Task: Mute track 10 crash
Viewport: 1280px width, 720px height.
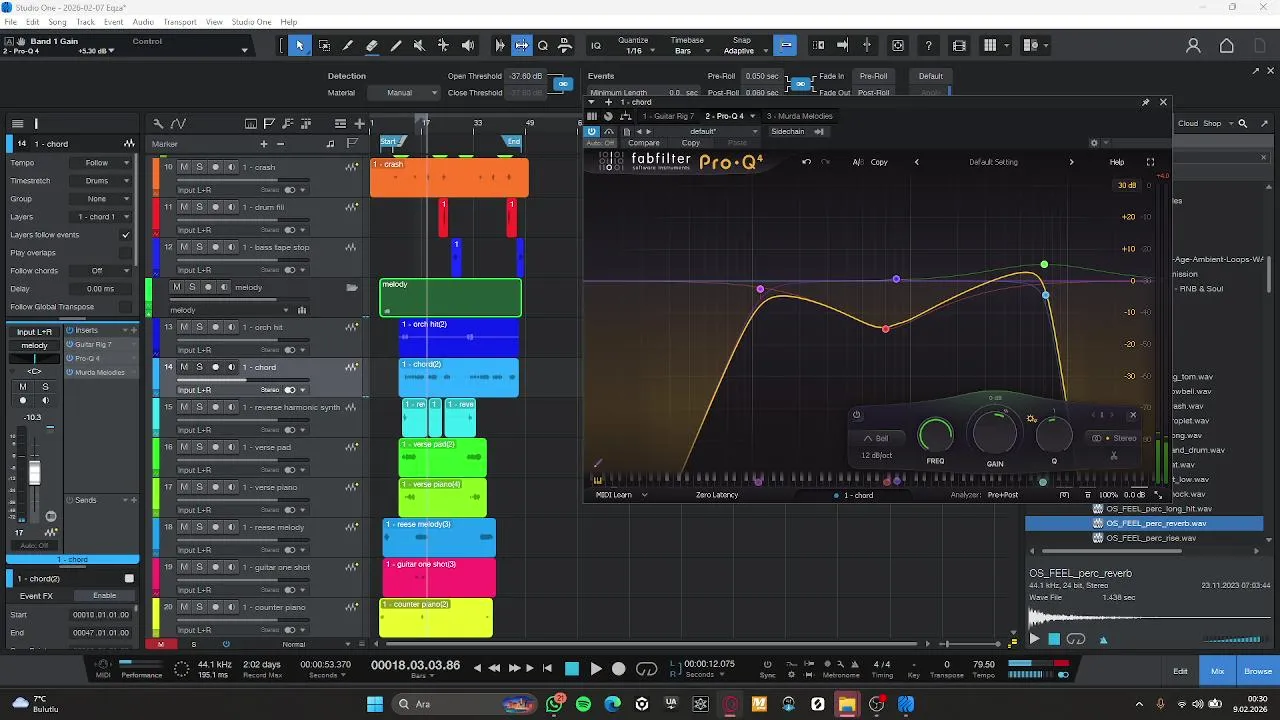Action: coord(184,167)
